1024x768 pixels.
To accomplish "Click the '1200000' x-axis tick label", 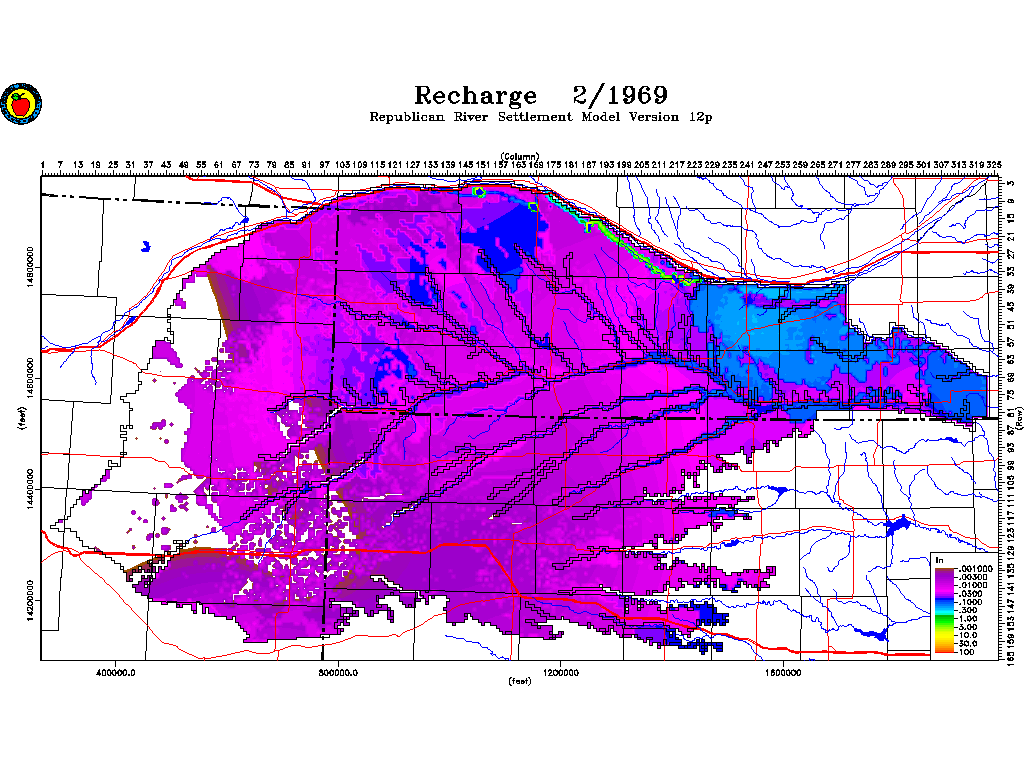I will [561, 672].
